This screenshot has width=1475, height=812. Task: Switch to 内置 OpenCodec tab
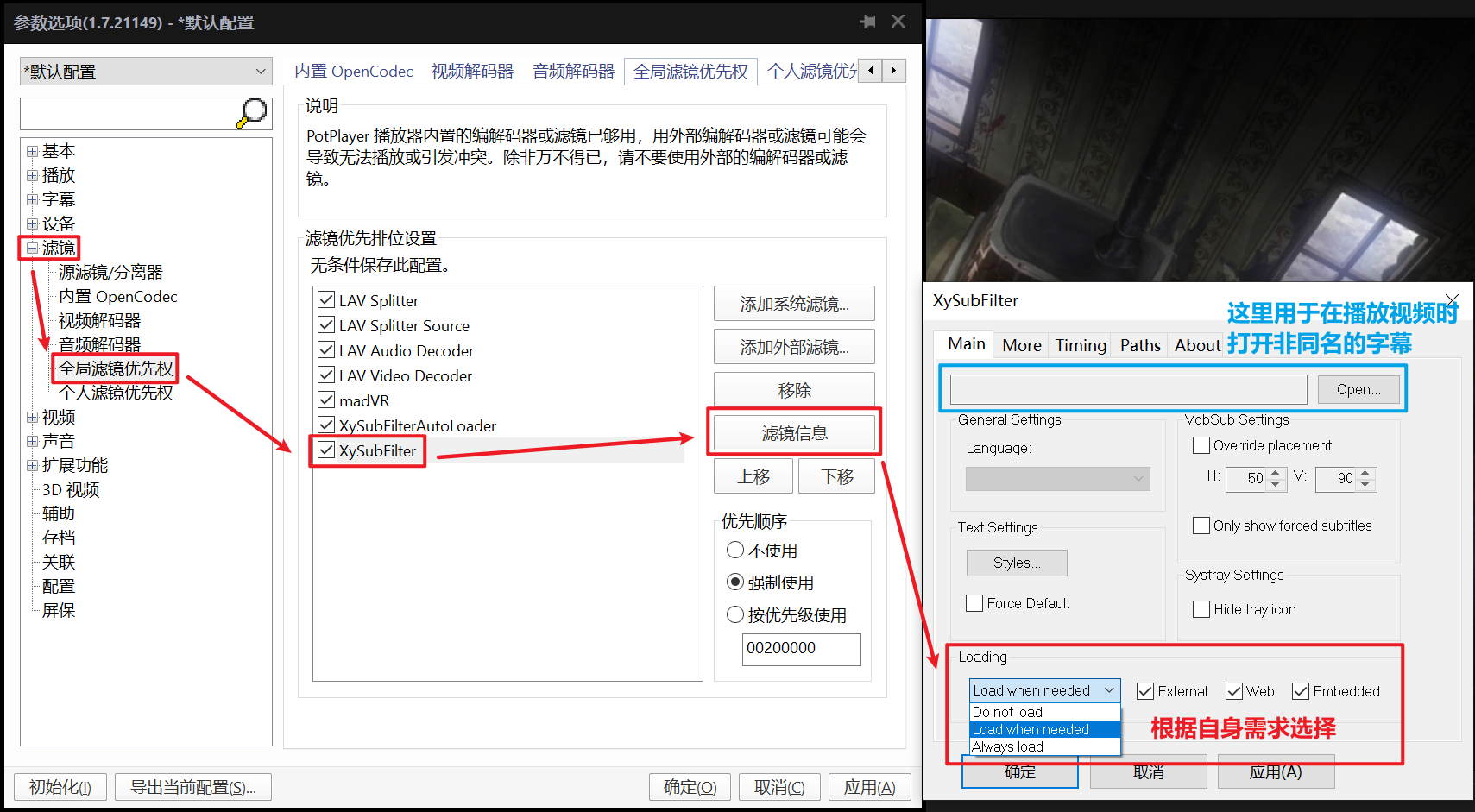point(354,72)
